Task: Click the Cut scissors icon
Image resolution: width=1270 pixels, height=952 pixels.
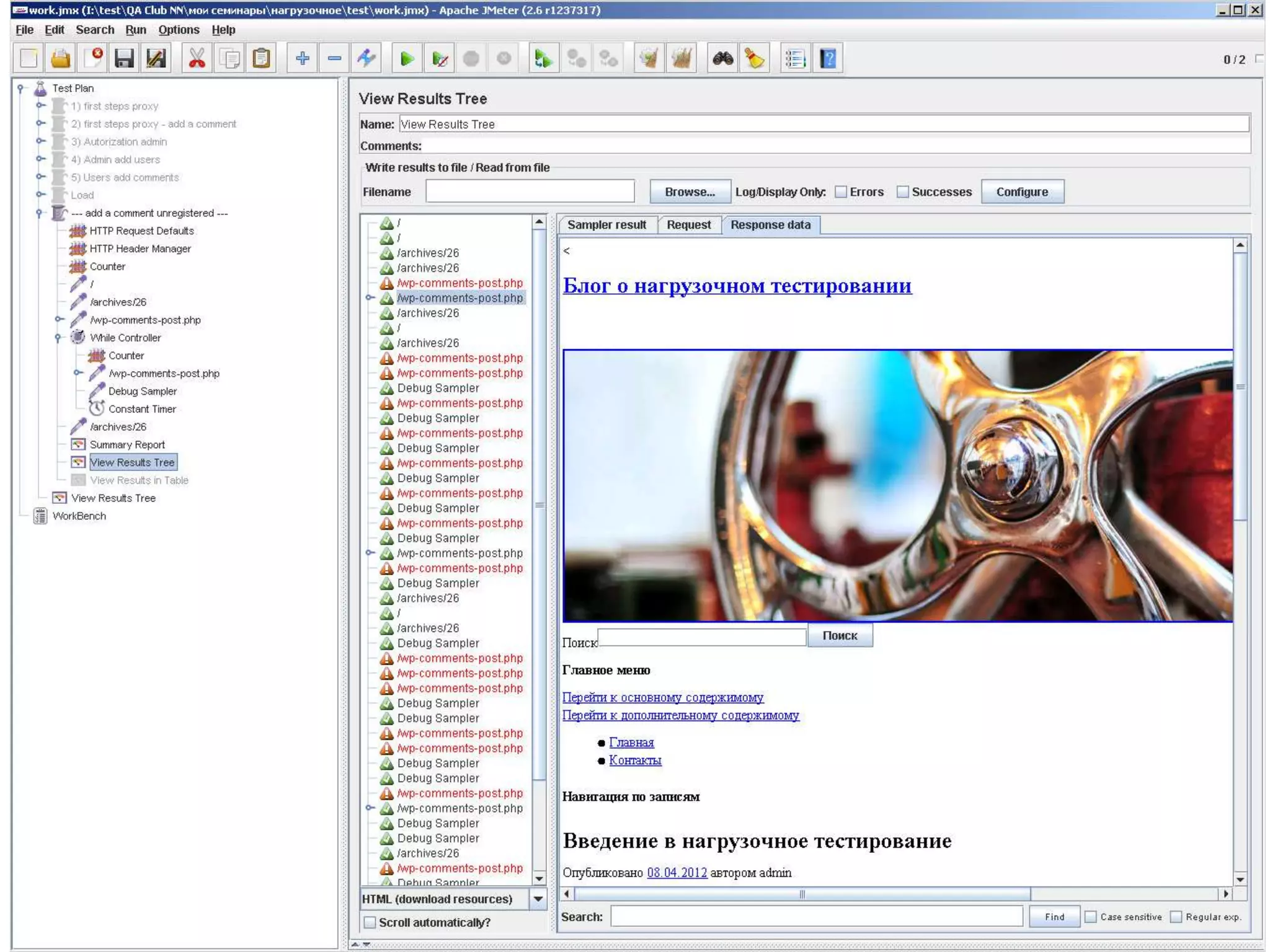Action: coord(197,59)
